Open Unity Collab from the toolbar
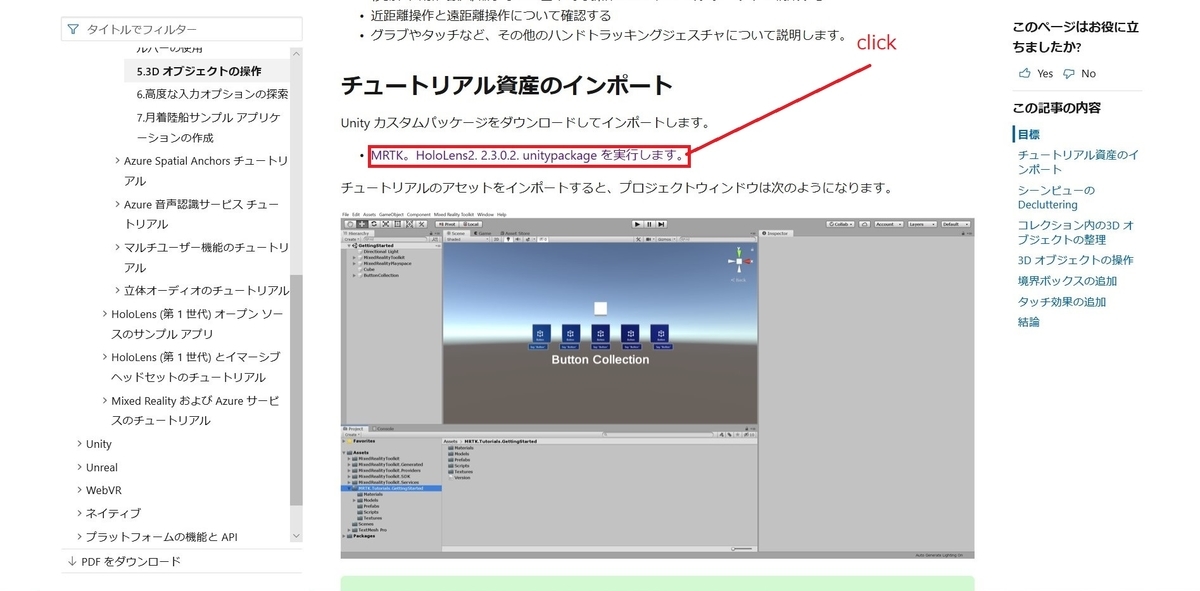The width and height of the screenshot is (1200, 591). 840,224
